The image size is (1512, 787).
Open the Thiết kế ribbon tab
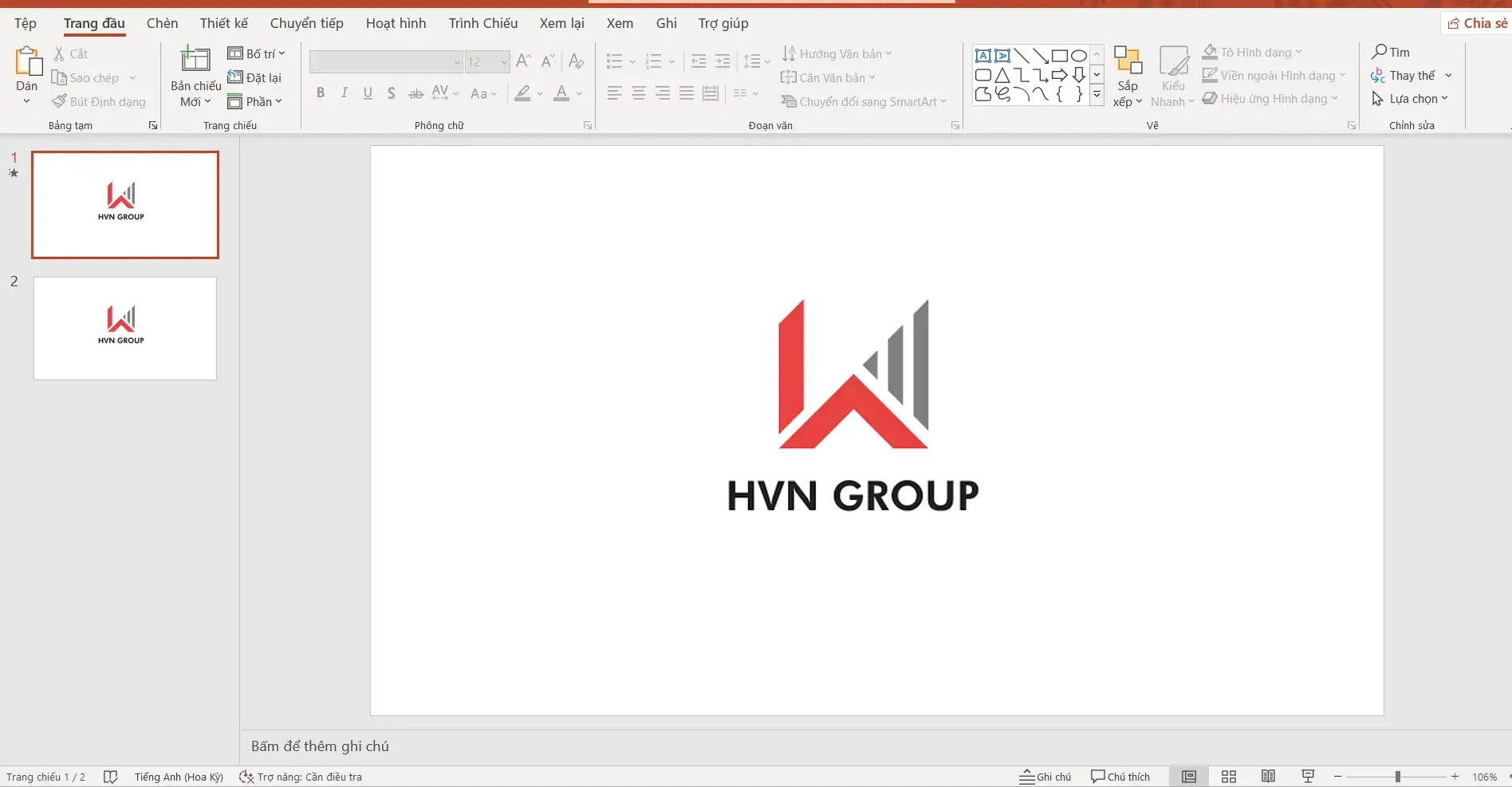tap(223, 23)
